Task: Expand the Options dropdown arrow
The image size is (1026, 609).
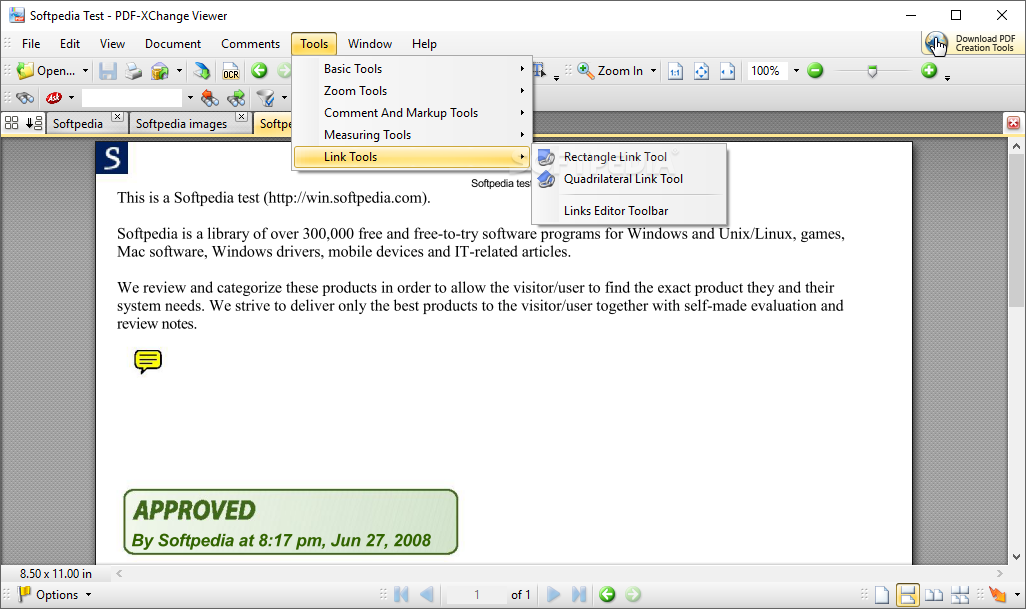Action: pyautogui.click(x=88, y=595)
